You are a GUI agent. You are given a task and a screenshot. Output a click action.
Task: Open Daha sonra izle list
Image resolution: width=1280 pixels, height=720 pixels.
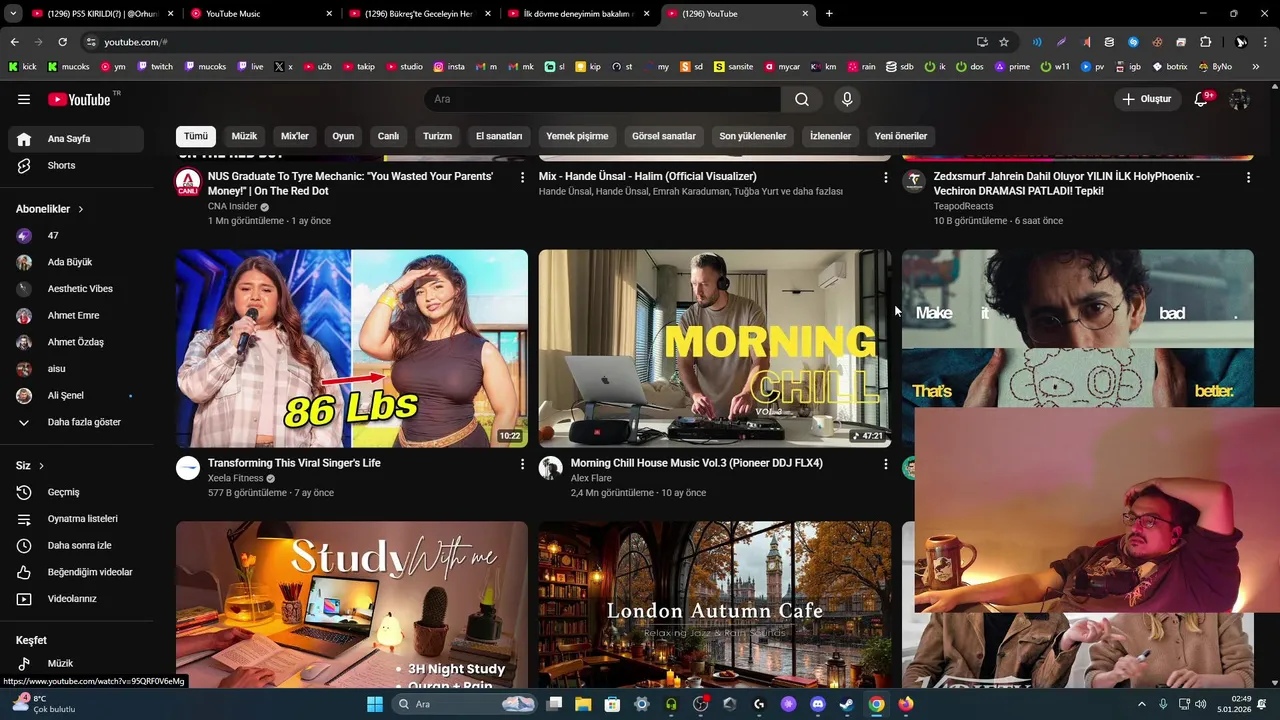[x=76, y=545]
